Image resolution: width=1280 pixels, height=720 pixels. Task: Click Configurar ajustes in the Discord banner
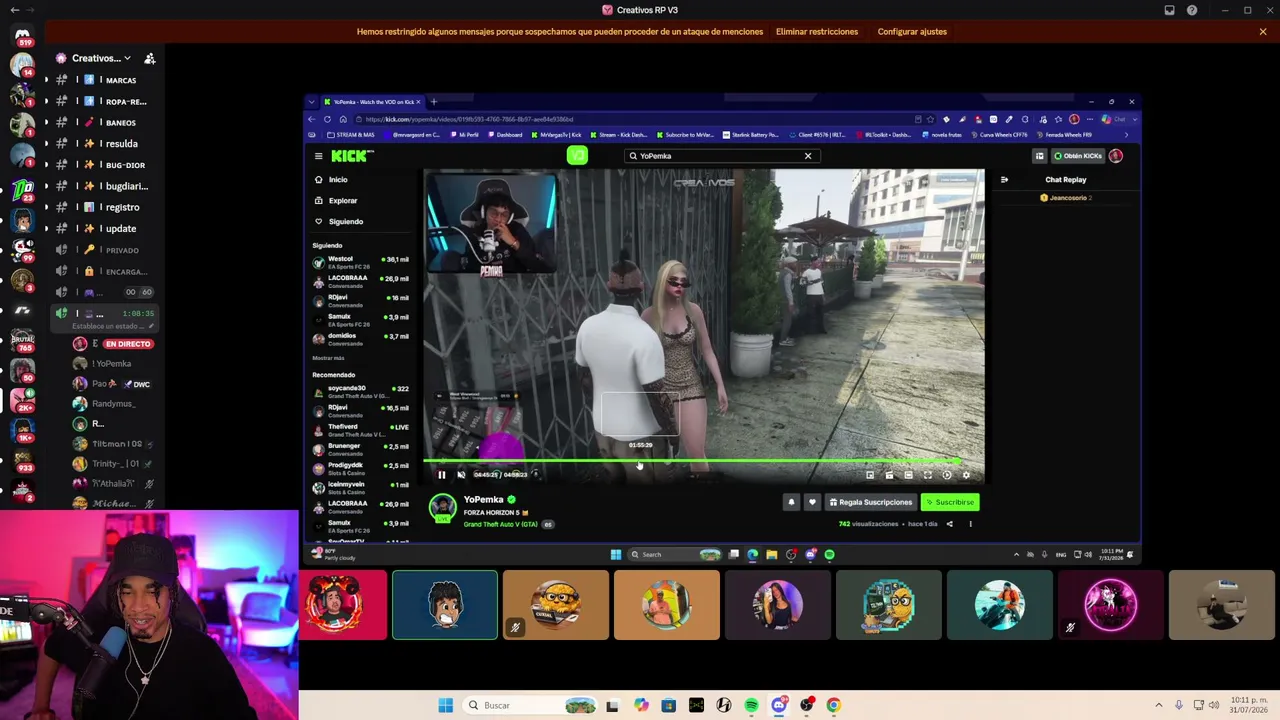click(x=912, y=32)
